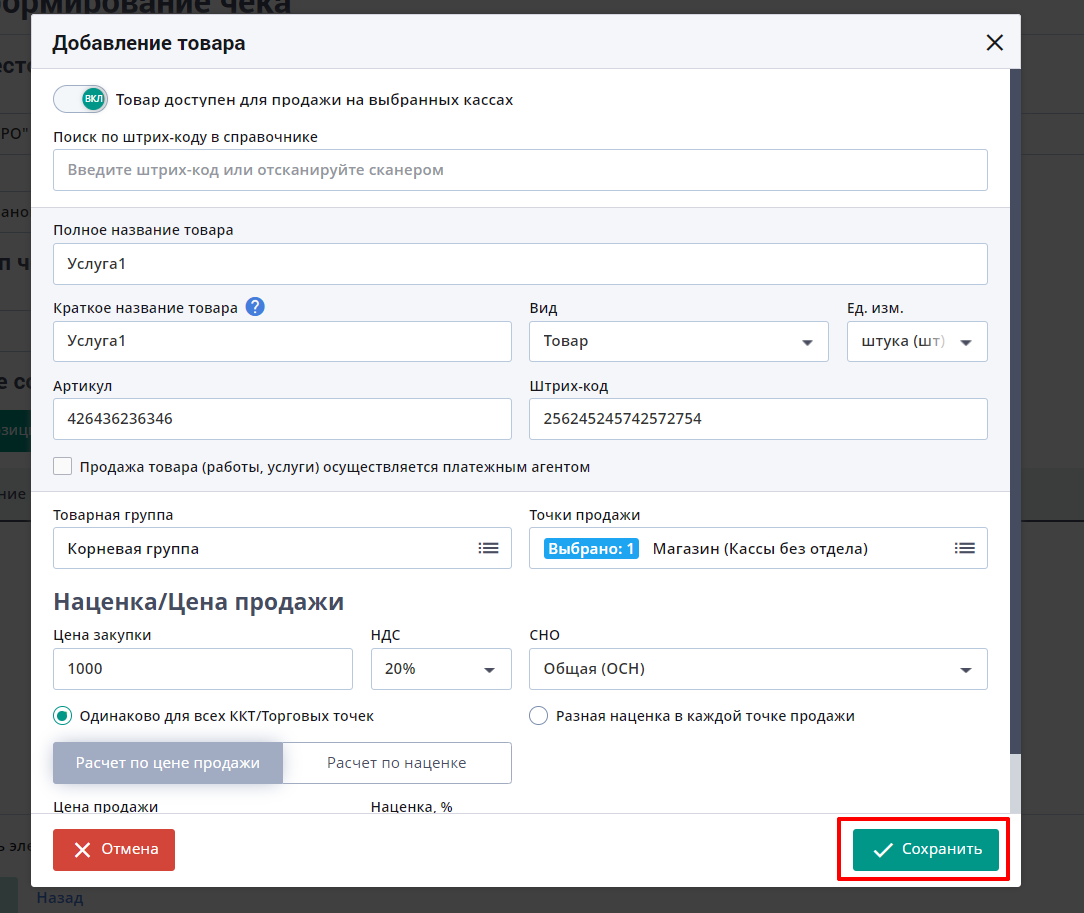This screenshot has height=913, width=1084.
Task: Click the Назад link behind dialog
Action: (x=60, y=898)
